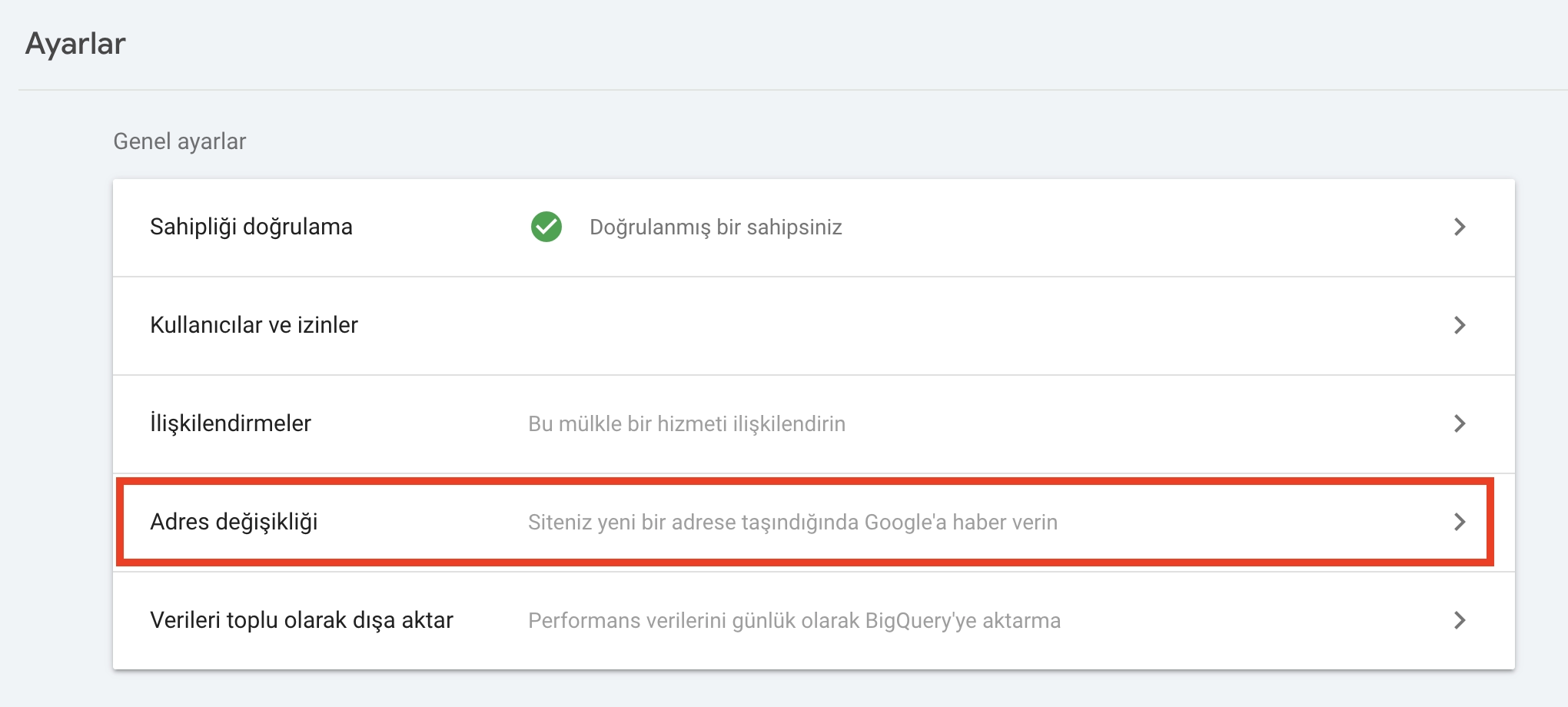Click 'Performans verilerini günlük olarak BigQuery'ye aktarma' text
1568x707 pixels.
794,621
